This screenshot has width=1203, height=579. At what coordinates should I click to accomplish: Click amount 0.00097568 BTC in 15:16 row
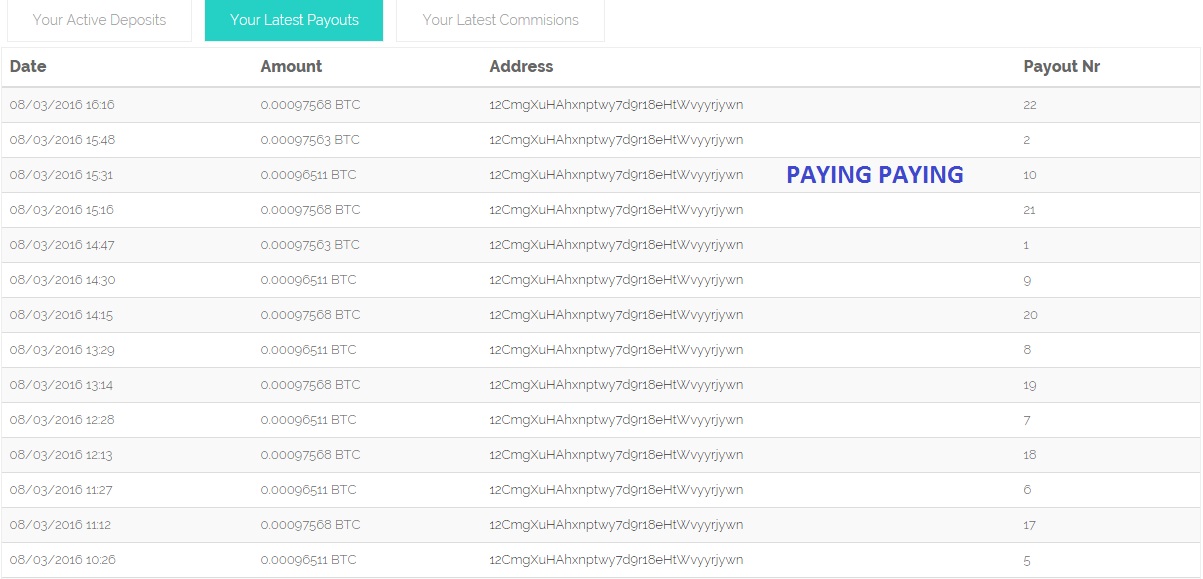310,210
